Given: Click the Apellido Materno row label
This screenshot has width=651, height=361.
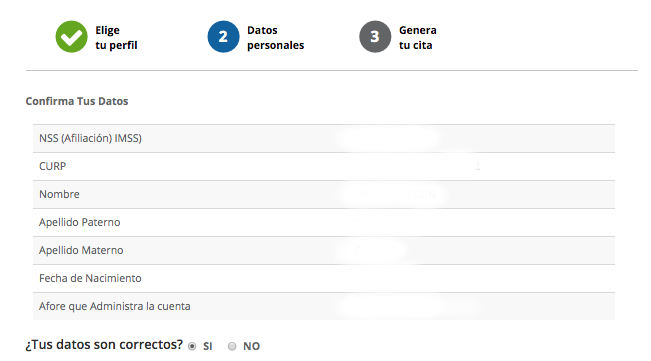Looking at the screenshot, I should click(x=81, y=250).
